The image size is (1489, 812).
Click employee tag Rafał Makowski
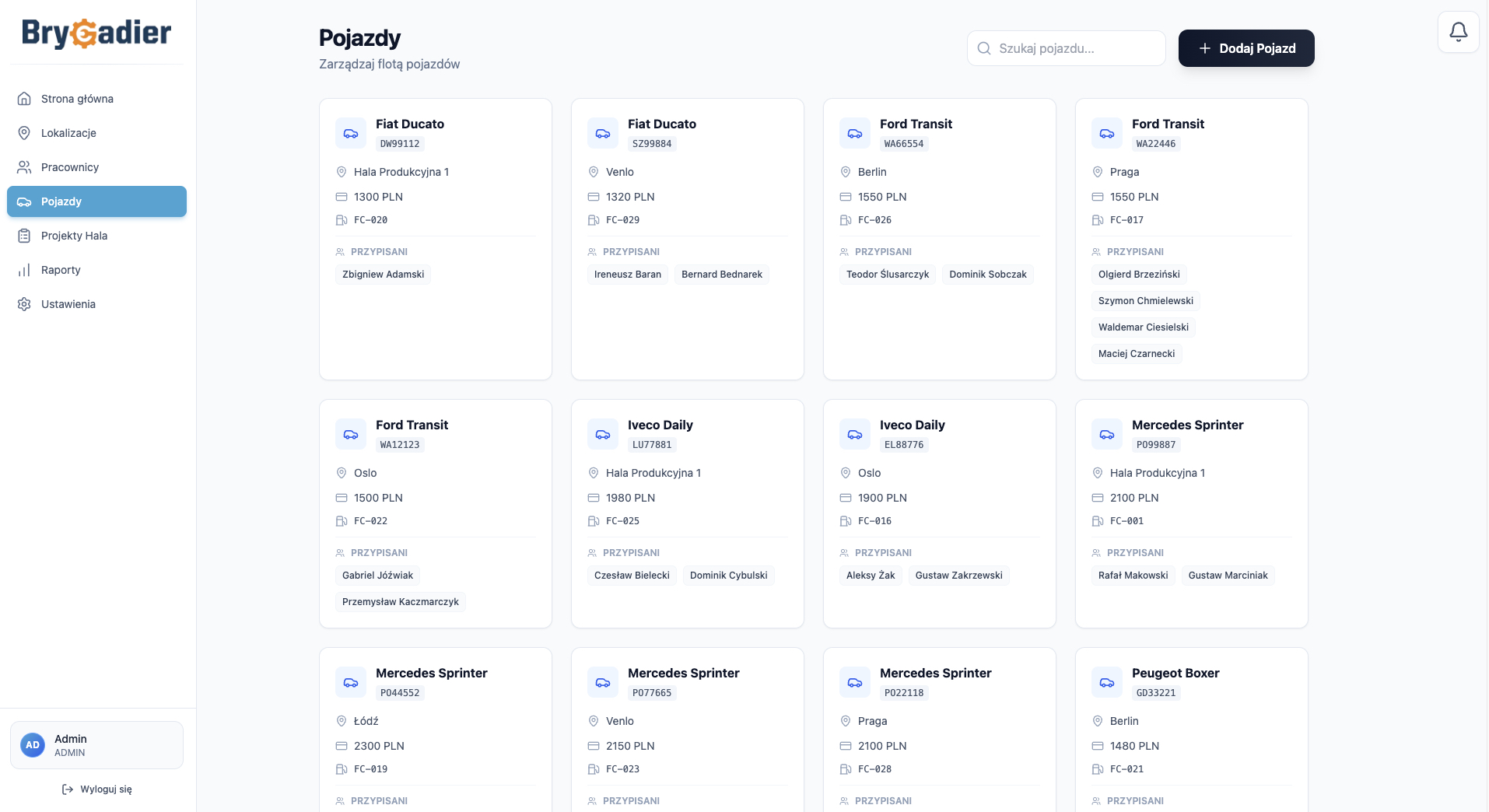point(1133,576)
